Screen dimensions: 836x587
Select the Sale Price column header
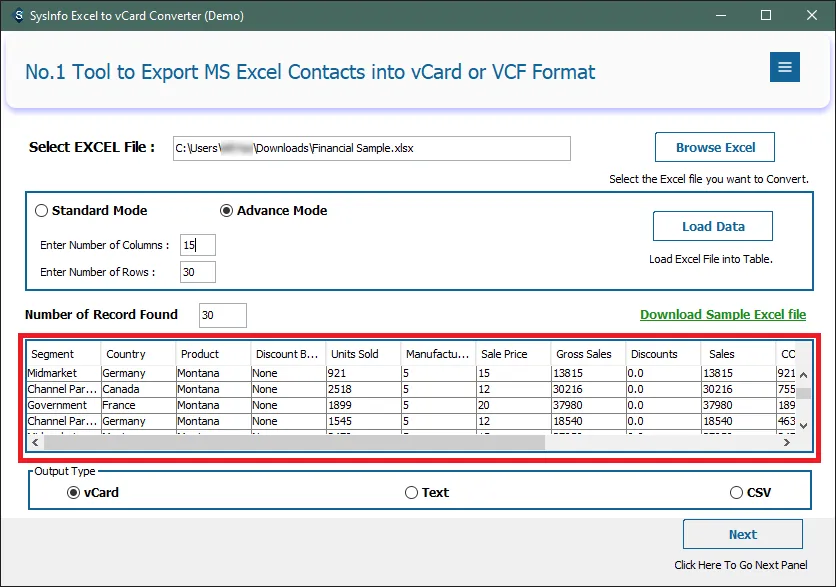[513, 354]
